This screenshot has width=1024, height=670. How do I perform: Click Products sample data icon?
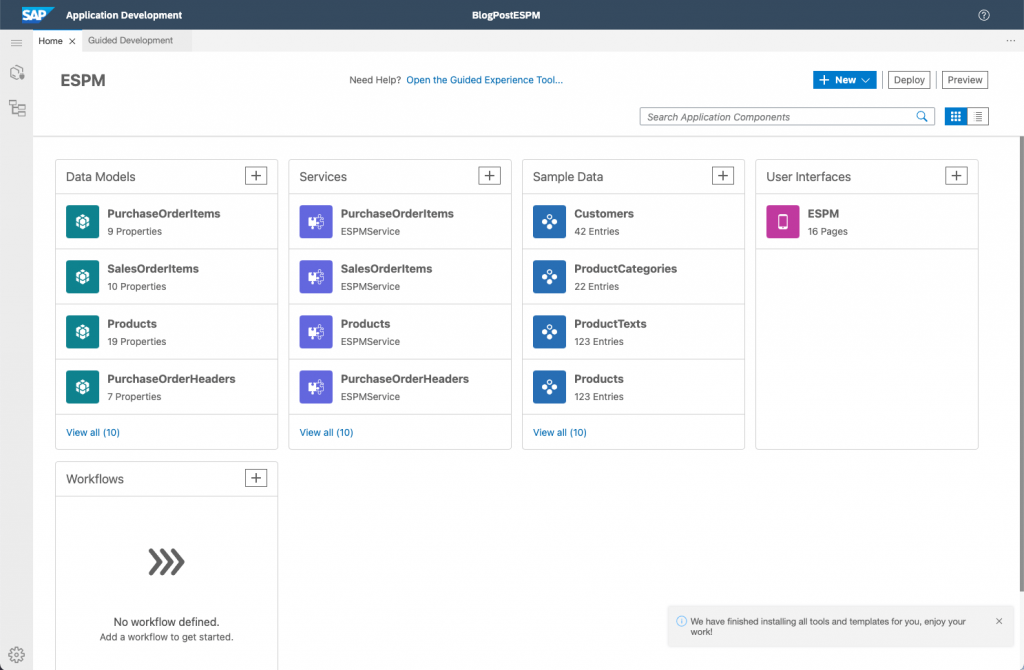click(x=549, y=387)
